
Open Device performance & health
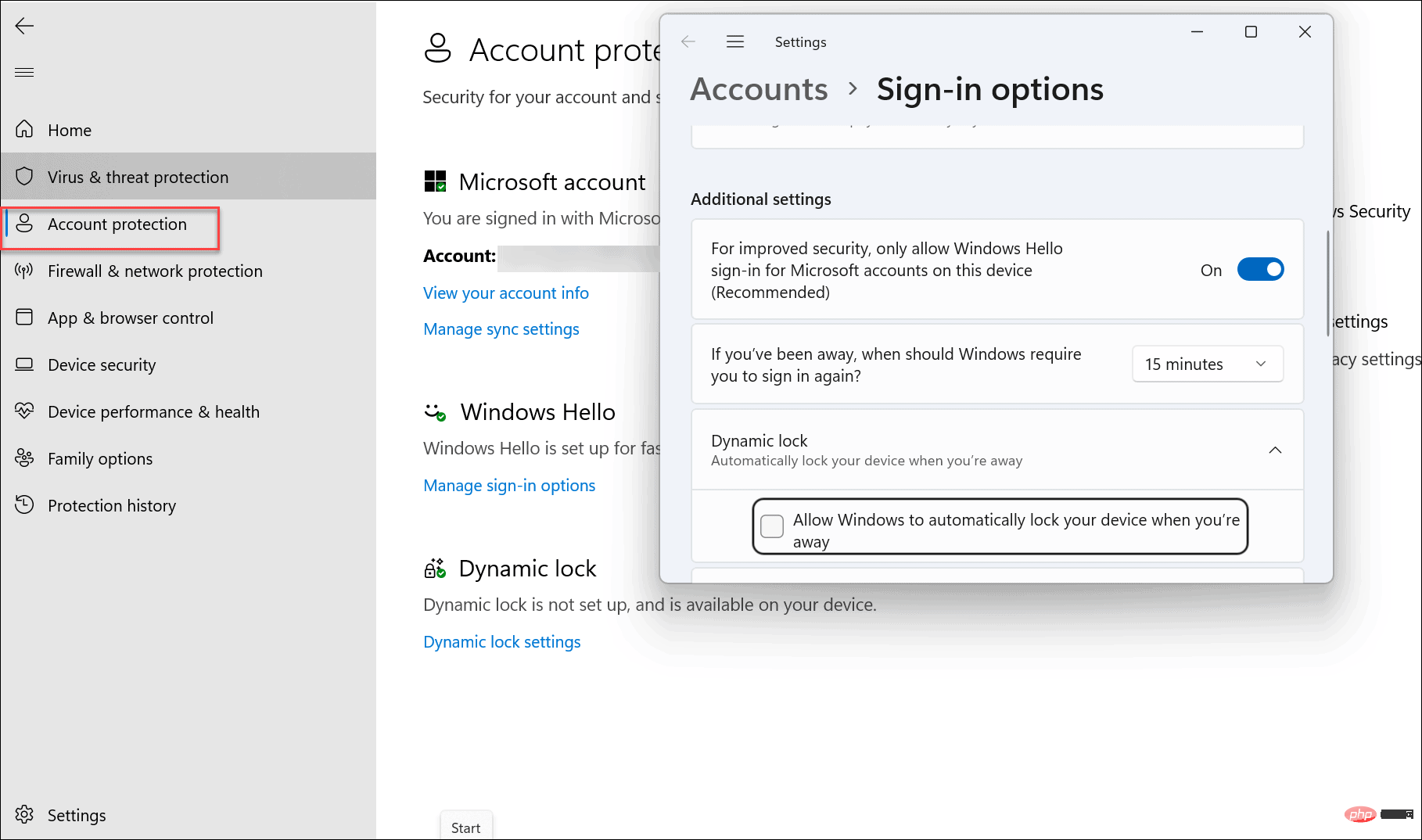(x=153, y=411)
